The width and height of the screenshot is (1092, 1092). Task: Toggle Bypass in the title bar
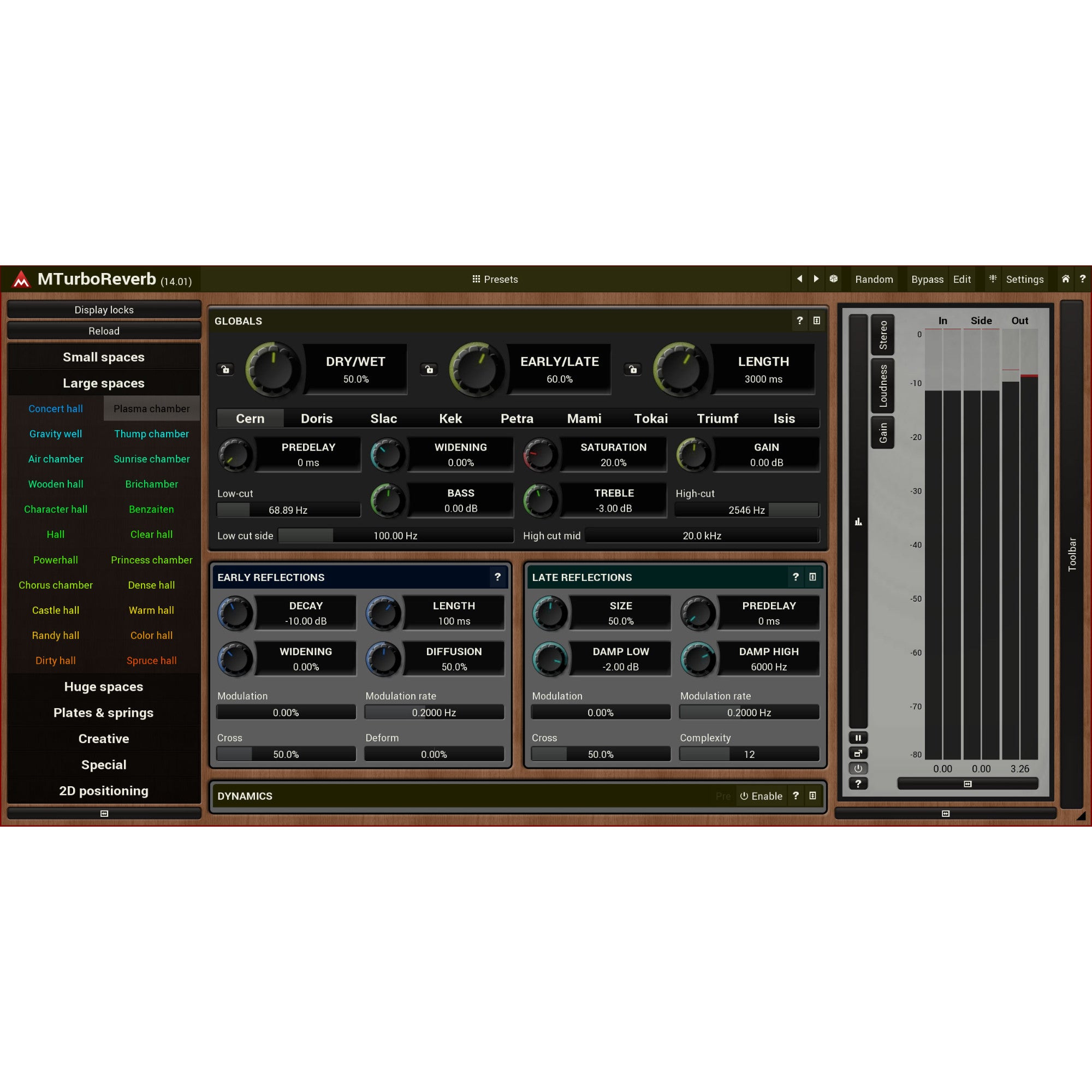point(927,279)
